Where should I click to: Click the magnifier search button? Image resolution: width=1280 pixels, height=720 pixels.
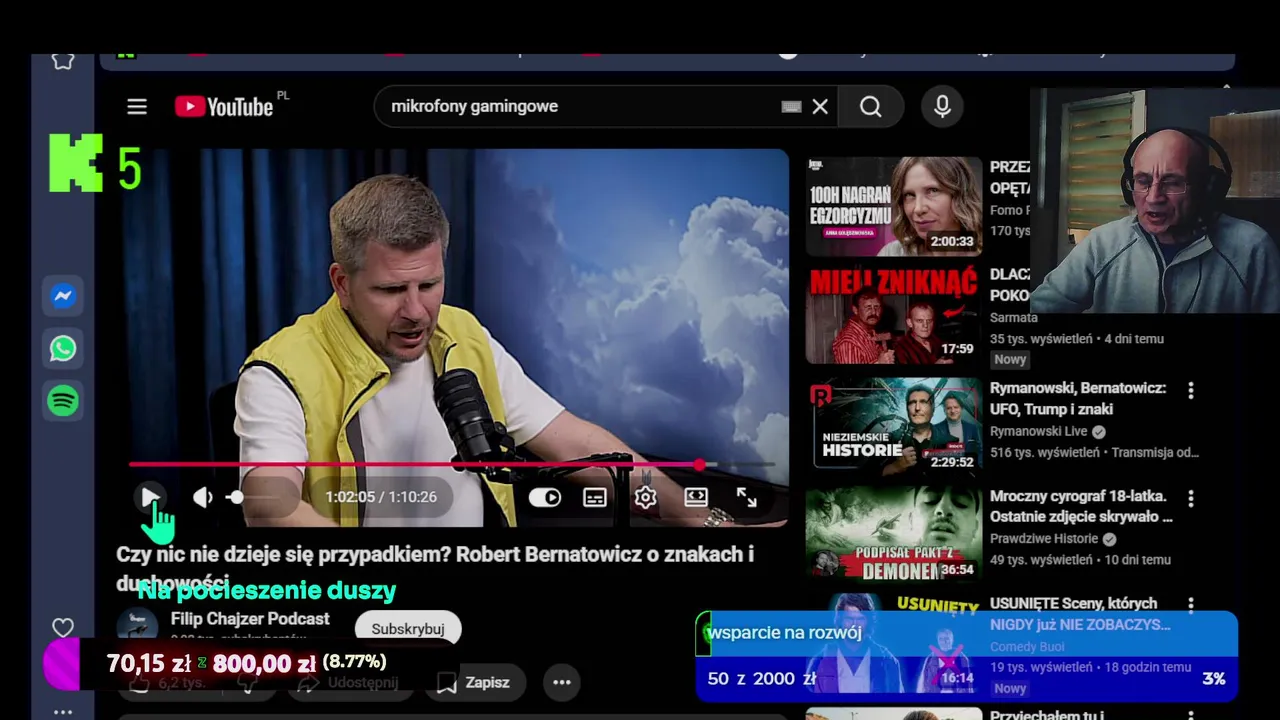[x=871, y=106]
